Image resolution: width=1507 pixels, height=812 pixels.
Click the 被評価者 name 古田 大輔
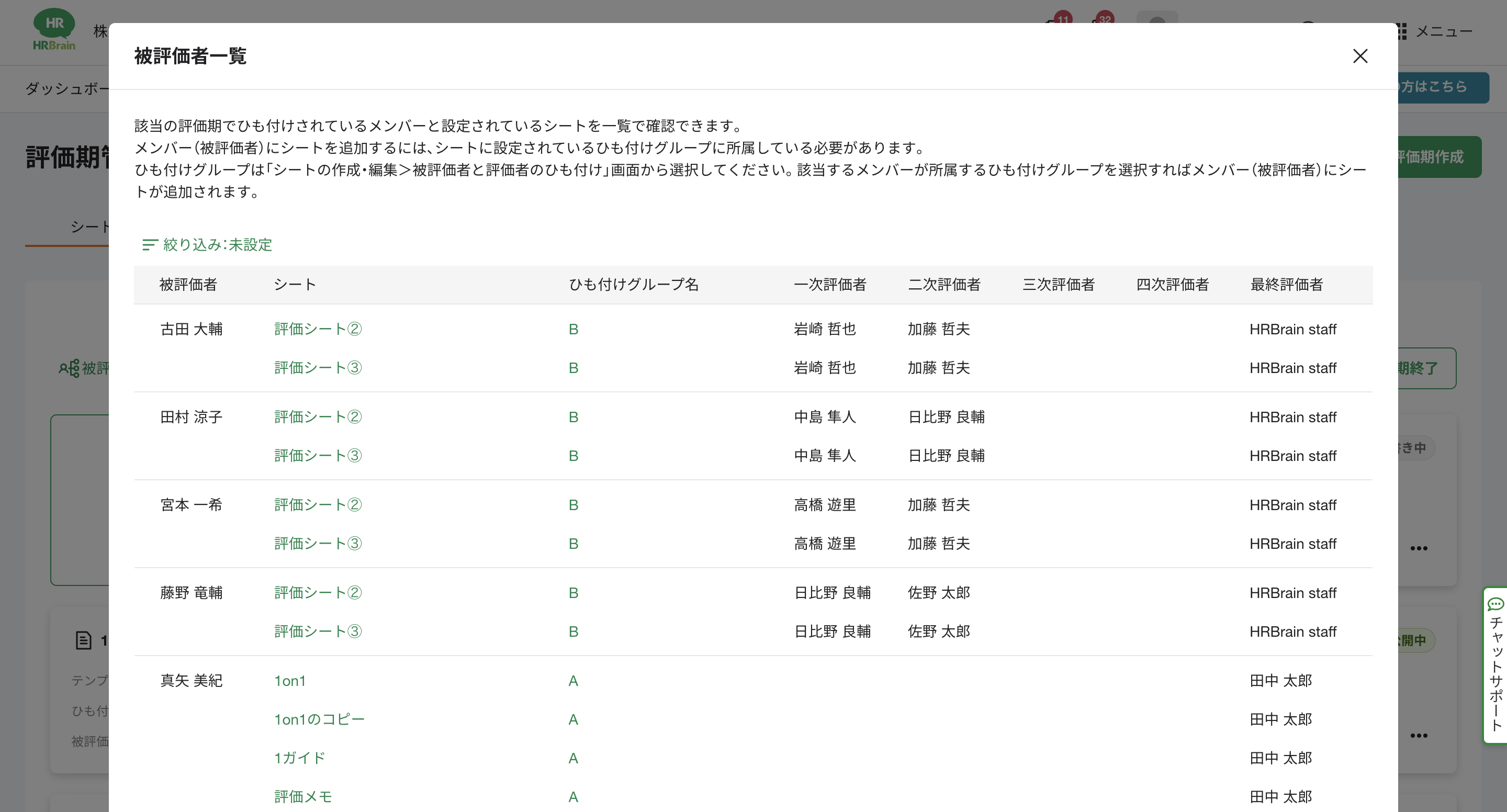coord(192,330)
